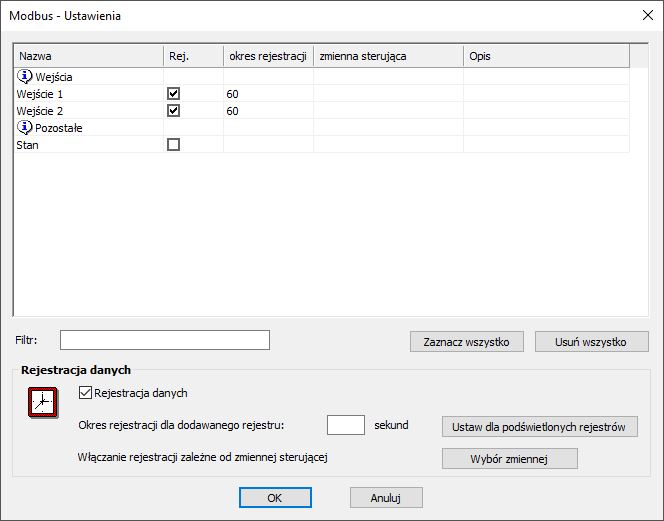Enable the Rej. checkbox for Stan

(173, 144)
